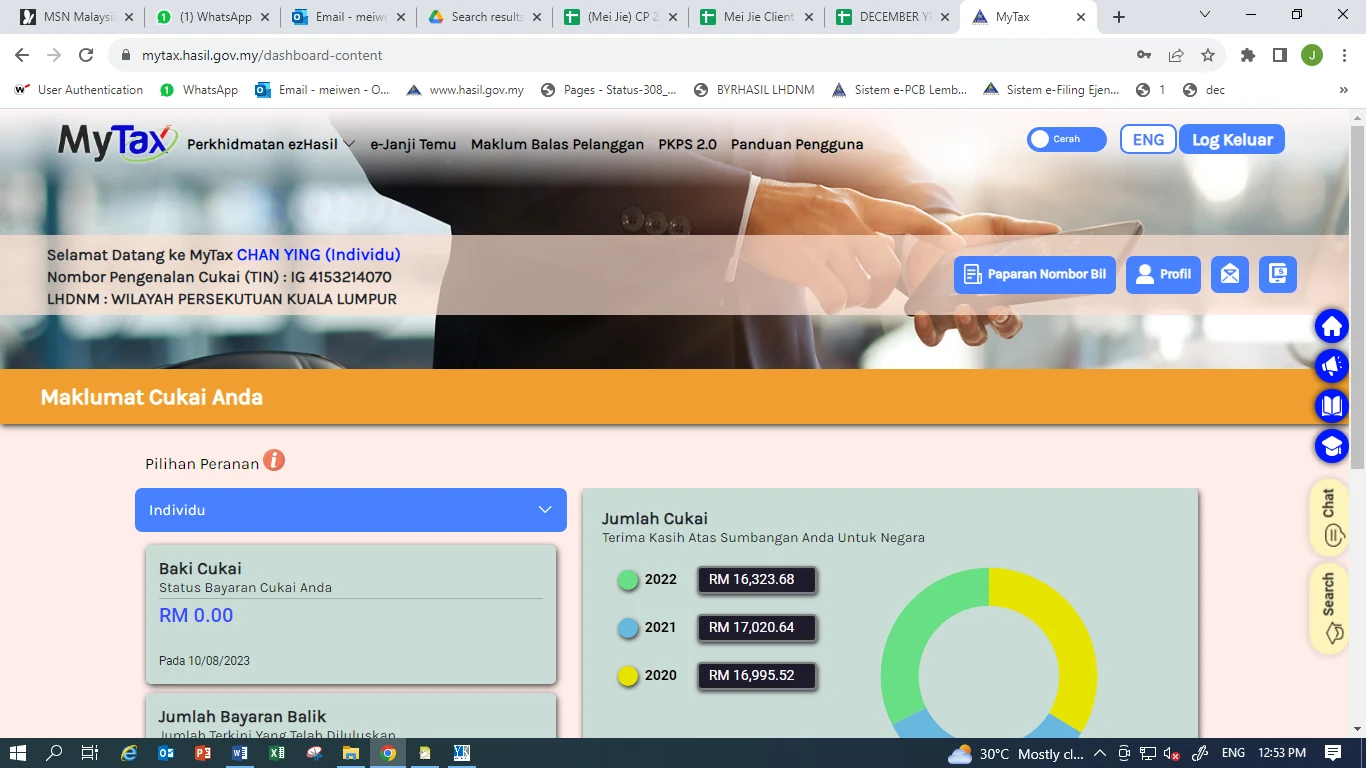
Task: Open the BYRHASIL LHDNM bookmark
Action: click(754, 90)
